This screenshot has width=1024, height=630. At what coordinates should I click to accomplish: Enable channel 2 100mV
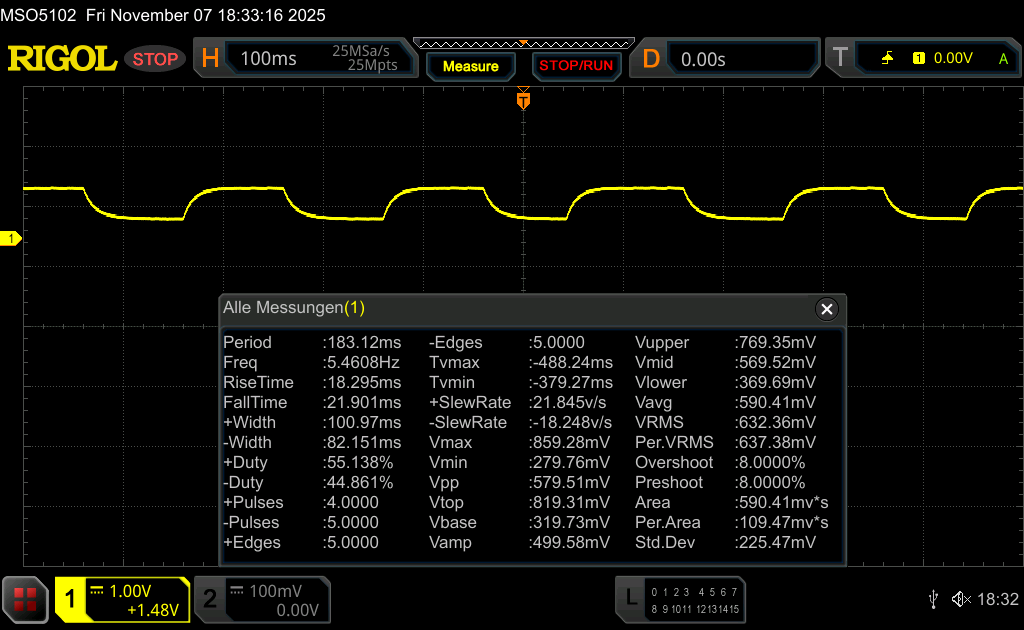coord(261,599)
